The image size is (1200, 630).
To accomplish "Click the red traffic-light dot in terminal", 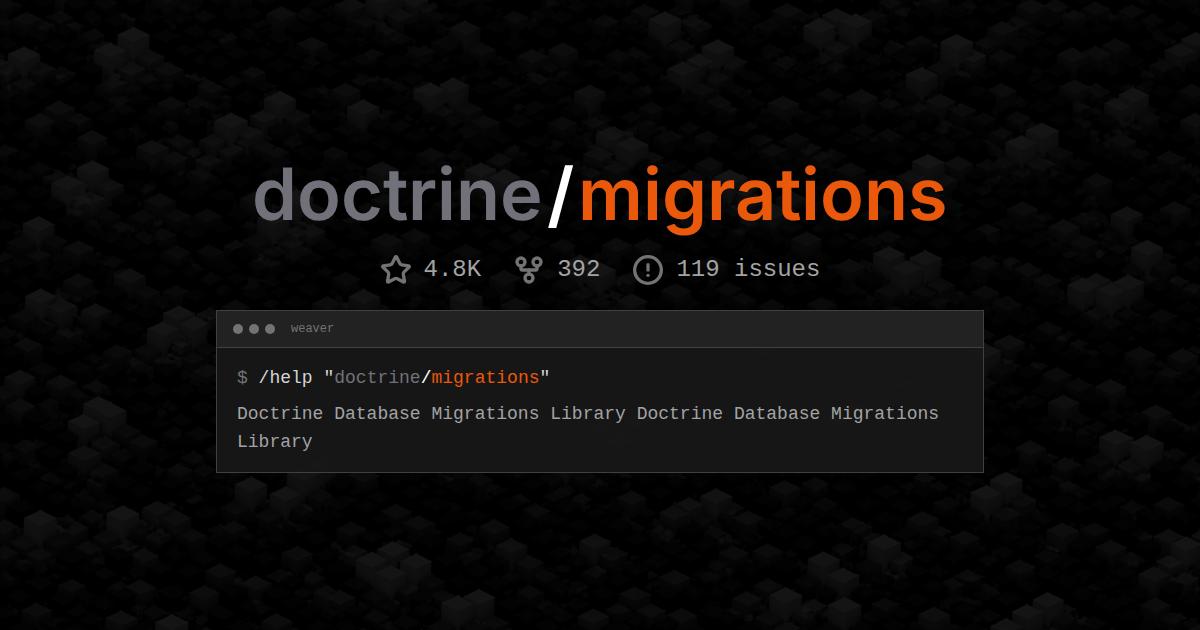I will click(x=237, y=327).
